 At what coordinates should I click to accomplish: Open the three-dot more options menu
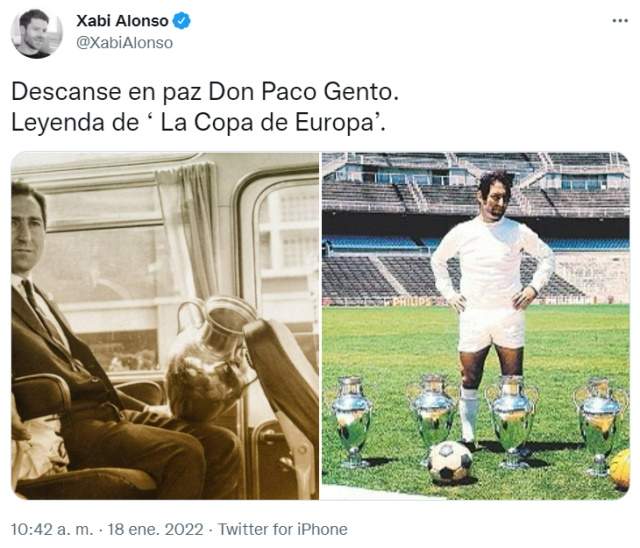pos(620,20)
